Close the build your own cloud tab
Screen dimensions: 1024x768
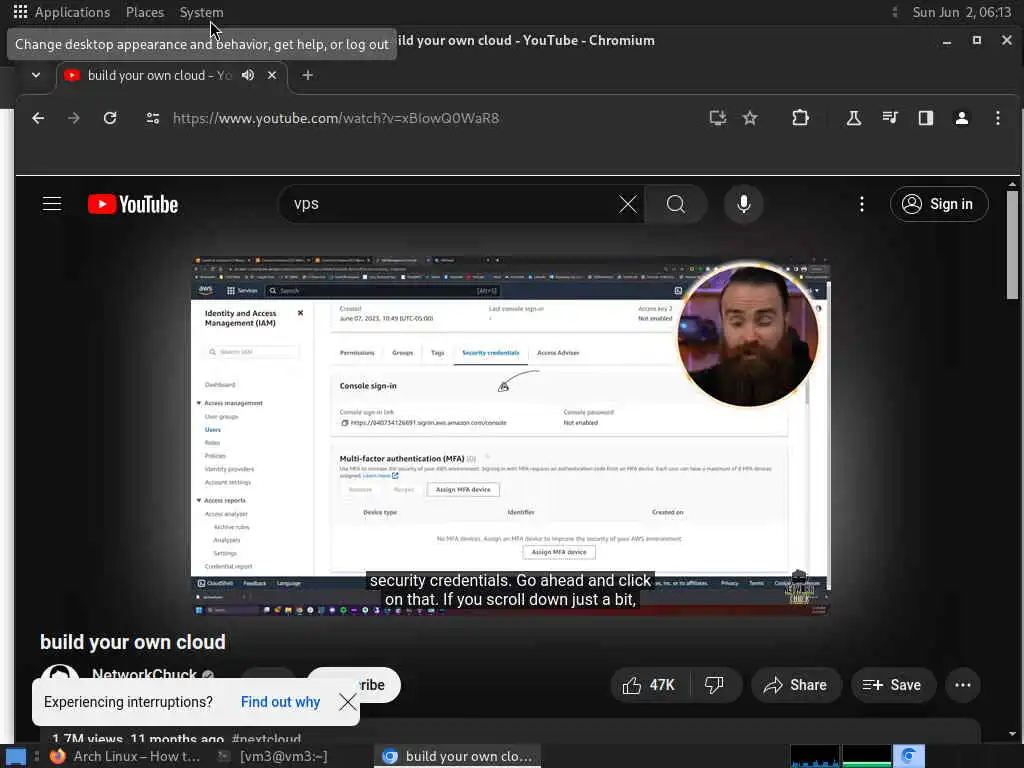(272, 75)
